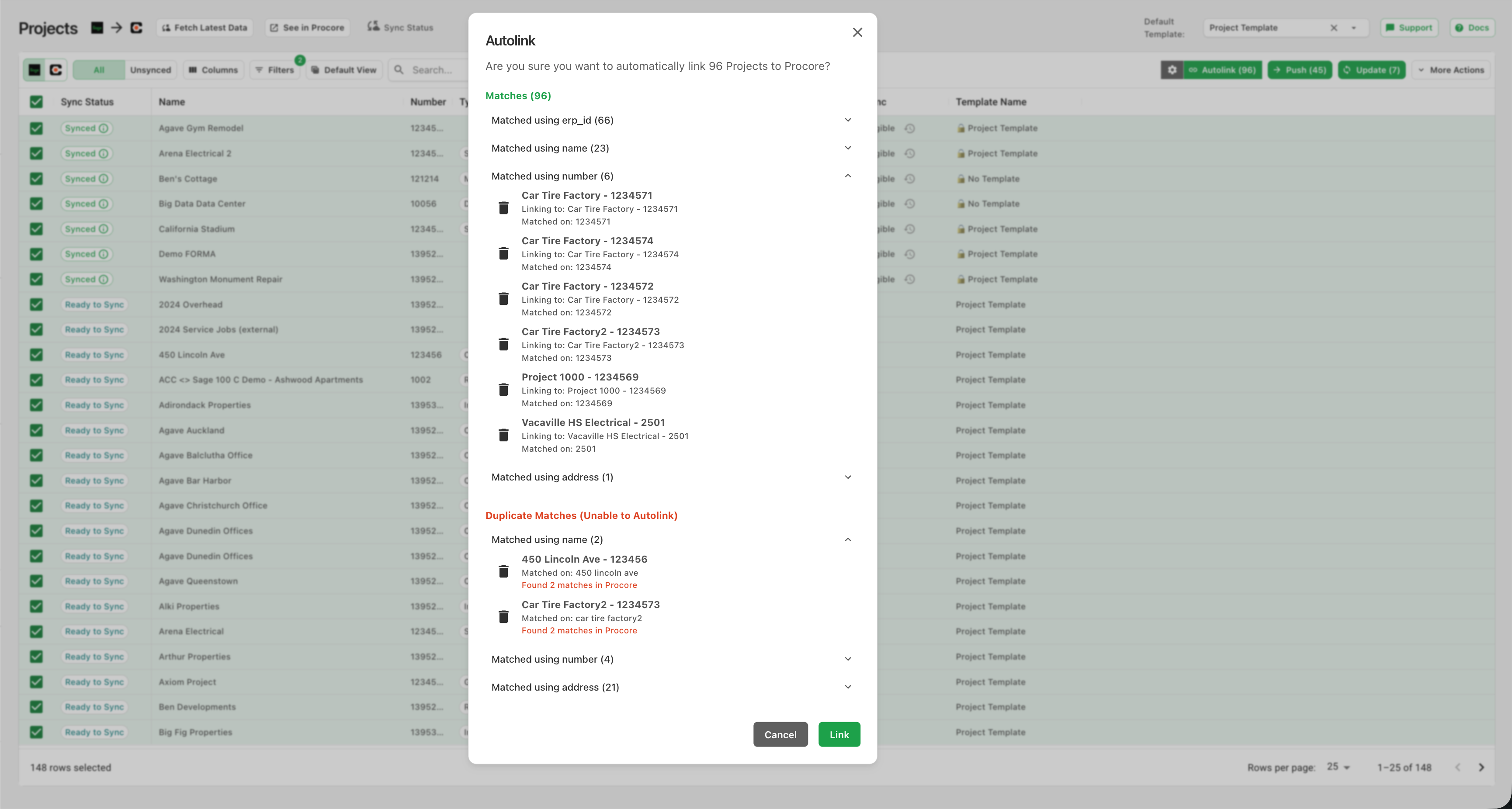The height and width of the screenshot is (809, 1512).
Task: Go to previous page of projects
Action: (x=1457, y=768)
